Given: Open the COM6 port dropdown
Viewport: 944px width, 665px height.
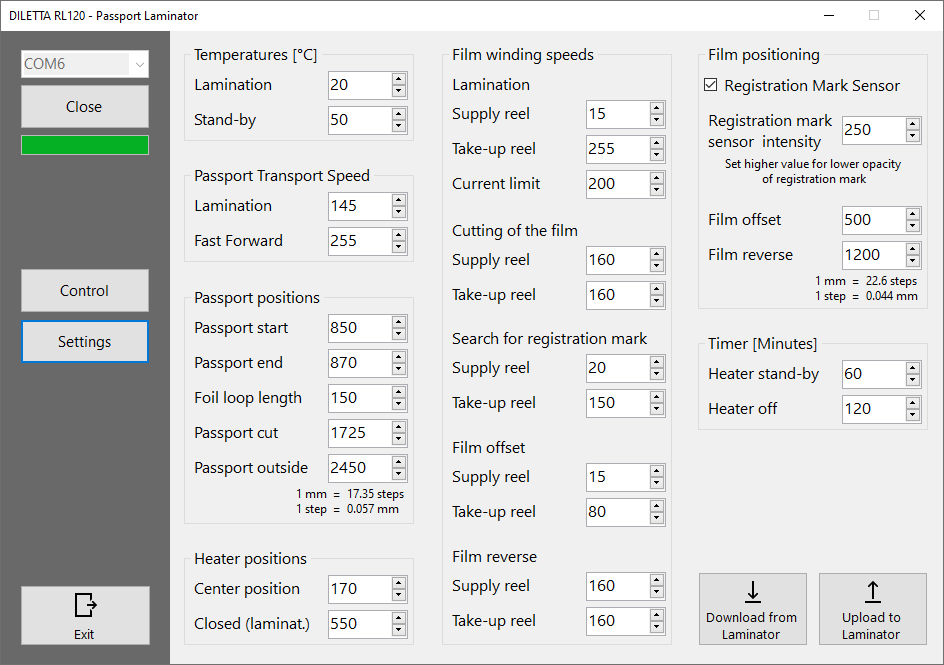Looking at the screenshot, I should tap(138, 64).
